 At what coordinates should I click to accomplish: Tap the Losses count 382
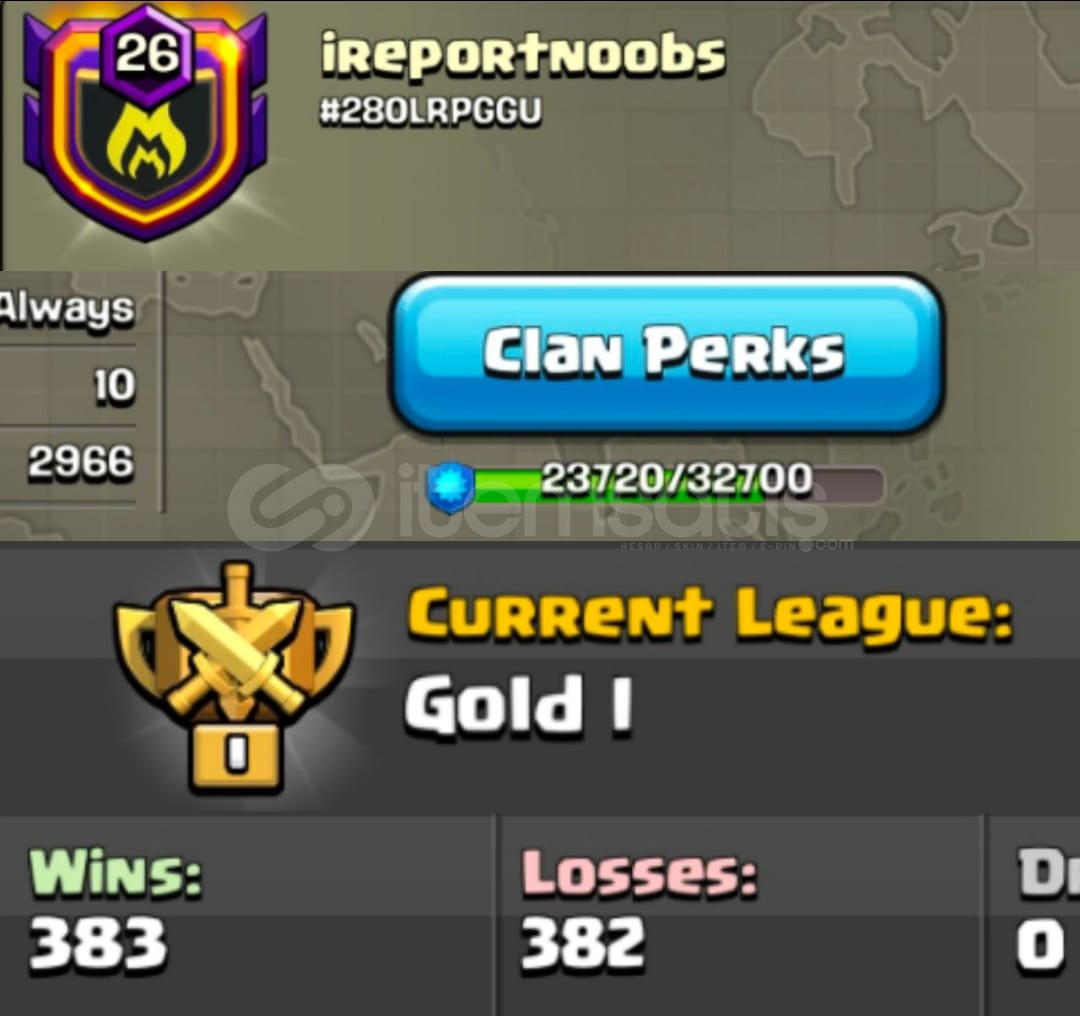pyautogui.click(x=583, y=942)
